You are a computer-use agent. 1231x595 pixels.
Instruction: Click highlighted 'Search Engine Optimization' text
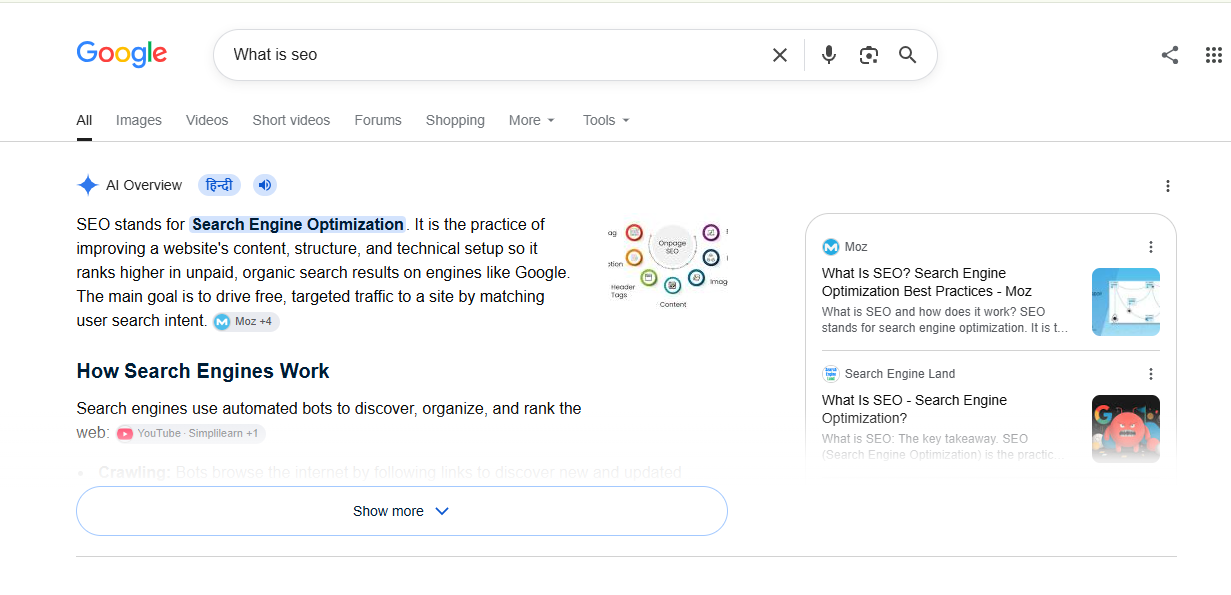click(x=298, y=224)
